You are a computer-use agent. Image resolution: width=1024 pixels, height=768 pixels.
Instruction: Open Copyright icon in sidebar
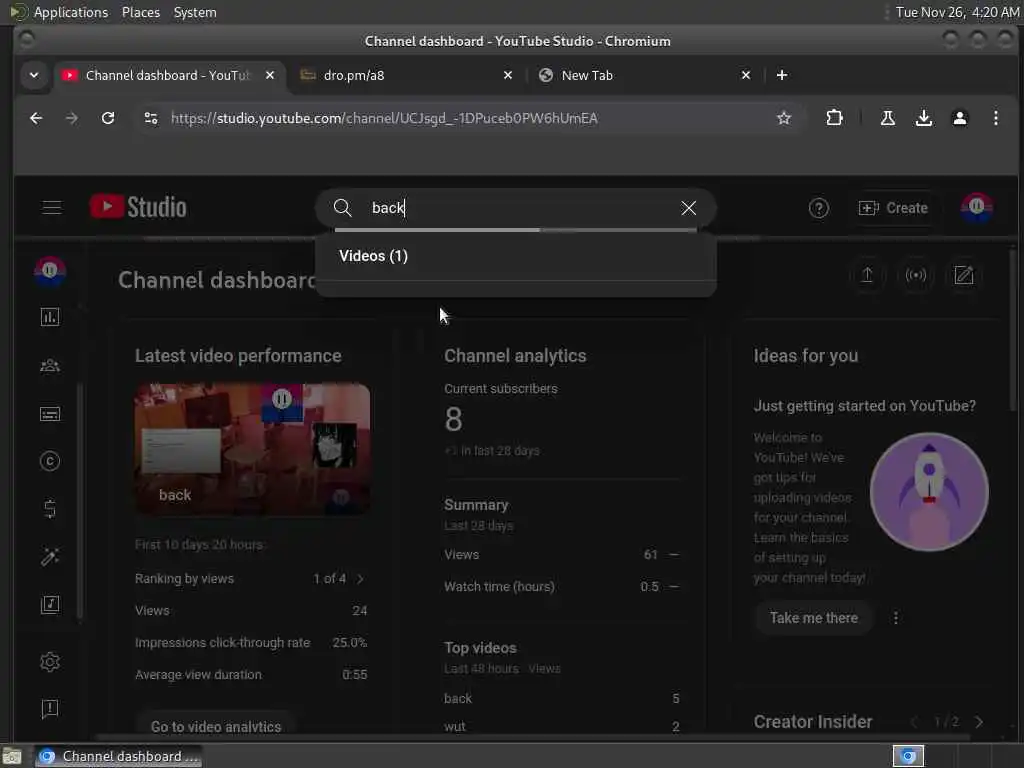pyautogui.click(x=50, y=462)
